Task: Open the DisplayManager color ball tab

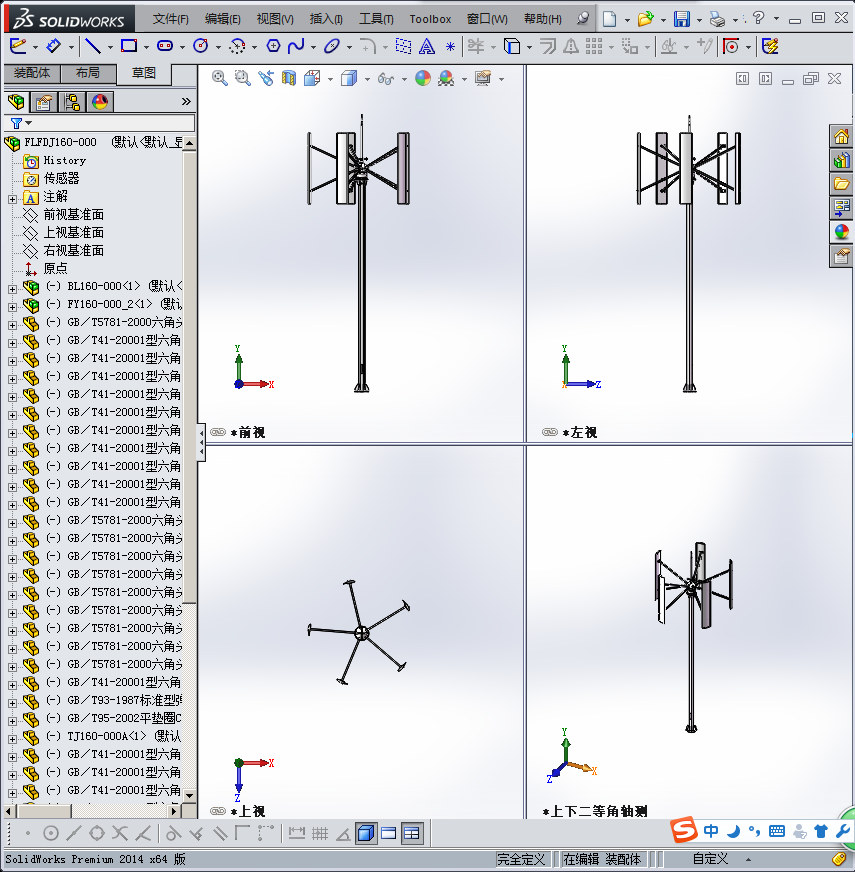Action: [99, 101]
